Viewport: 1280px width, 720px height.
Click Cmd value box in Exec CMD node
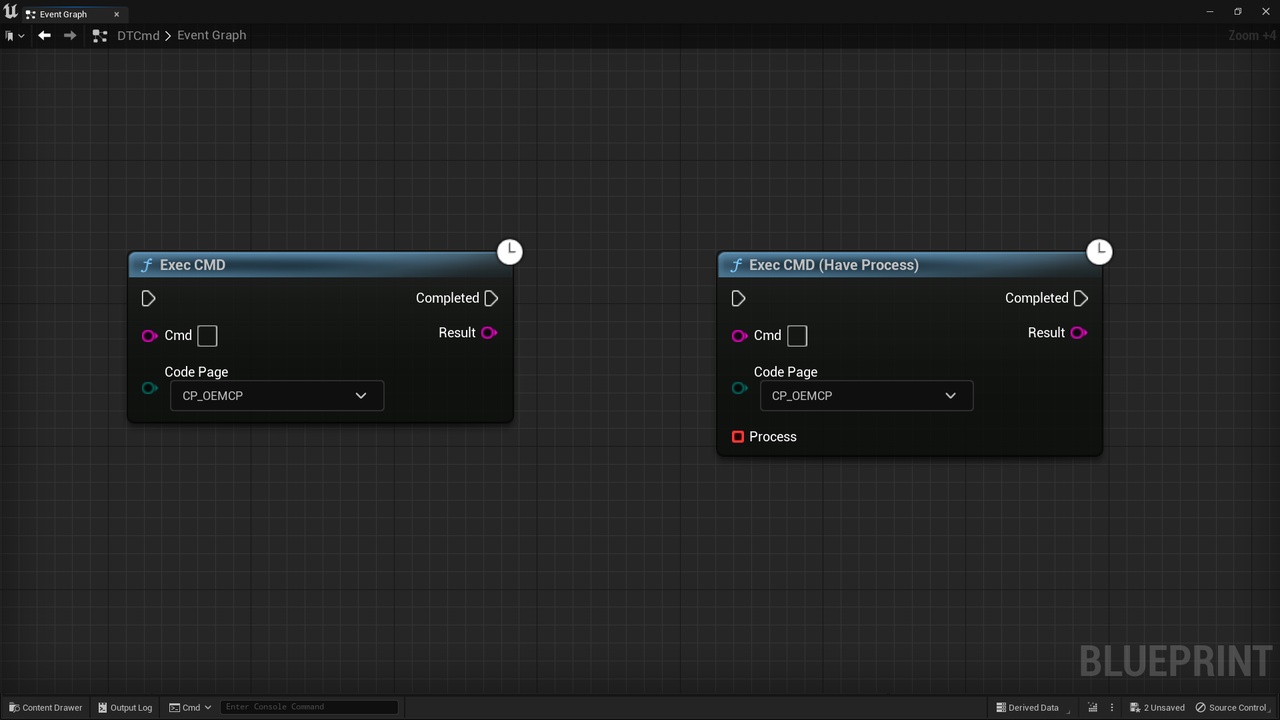click(207, 336)
